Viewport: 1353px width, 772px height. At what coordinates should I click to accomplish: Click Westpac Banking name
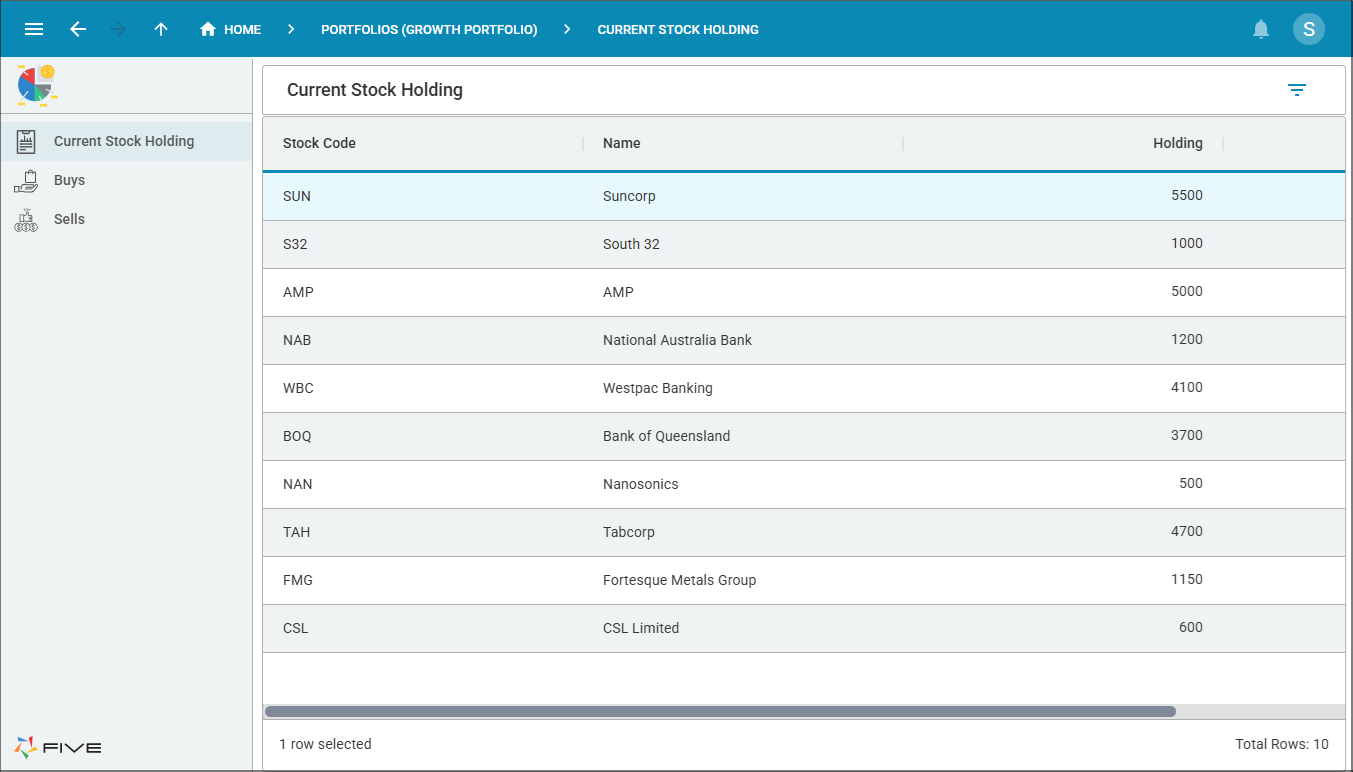click(658, 388)
